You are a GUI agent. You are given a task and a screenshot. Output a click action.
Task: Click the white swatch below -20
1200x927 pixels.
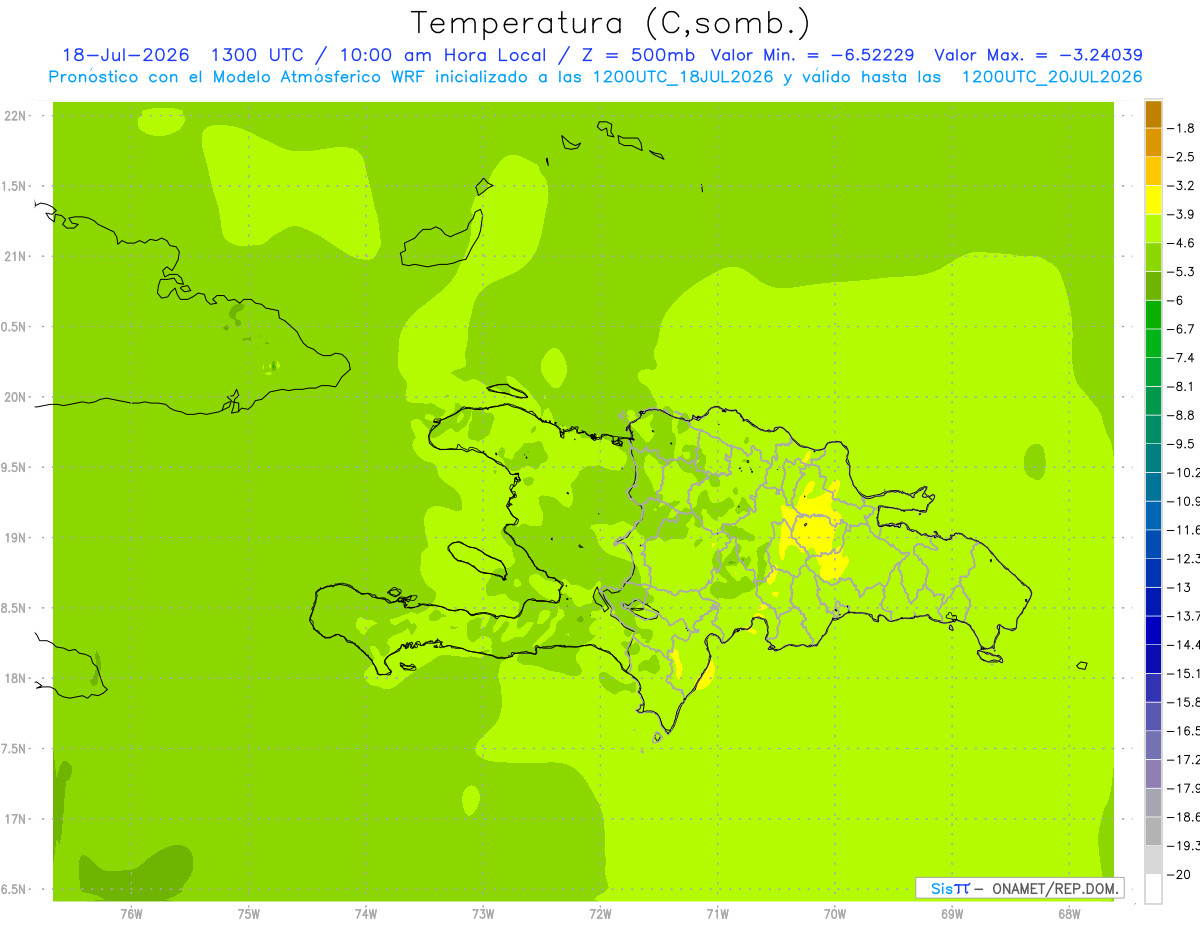[x=1153, y=889]
